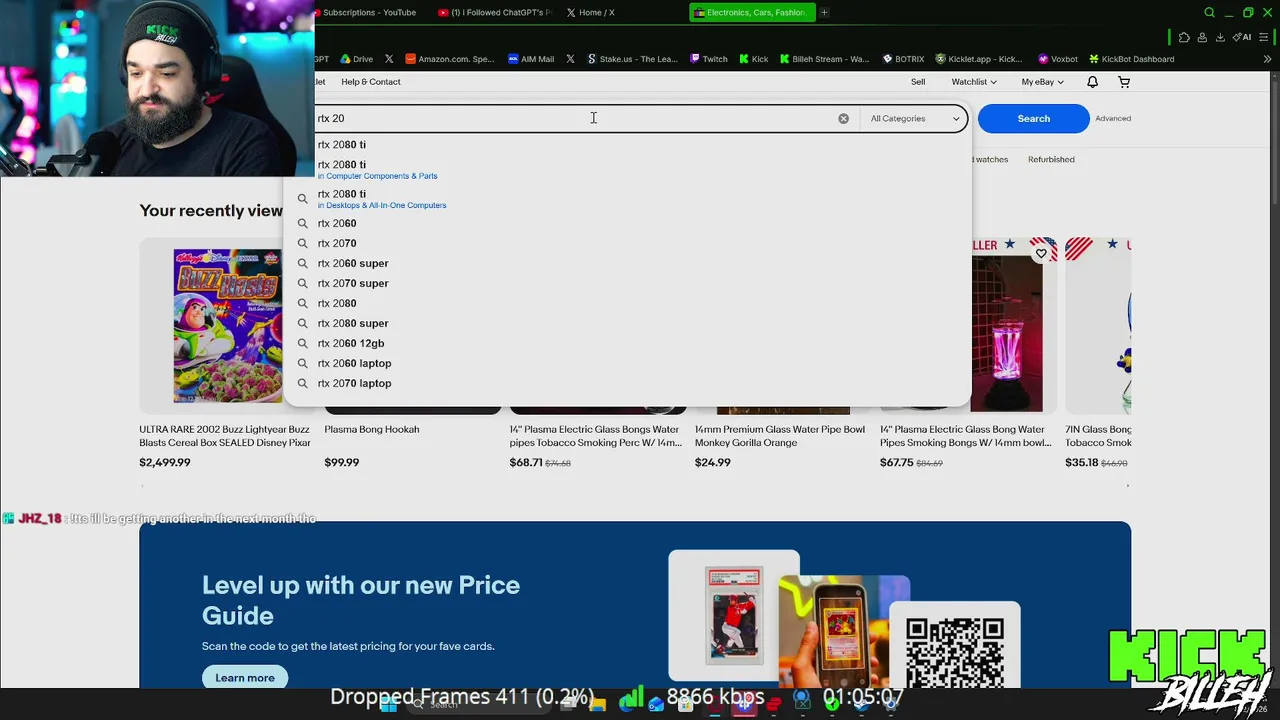Open the browser AI assistant button

[x=1242, y=37]
